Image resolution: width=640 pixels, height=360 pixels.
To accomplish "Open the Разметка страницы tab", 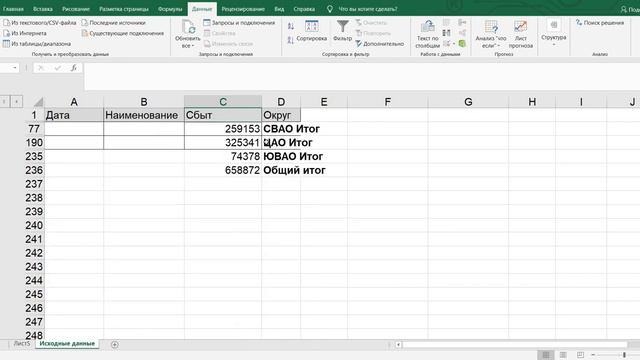I will click(x=124, y=9).
